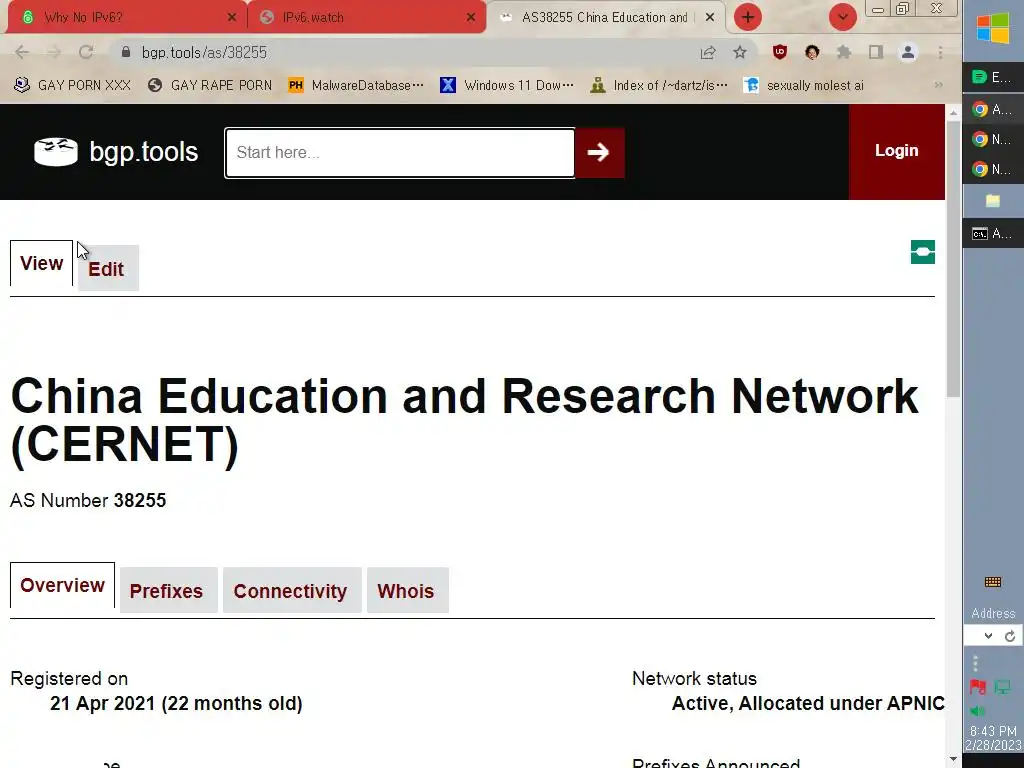Click the network monitor tray icon

(x=1002, y=687)
